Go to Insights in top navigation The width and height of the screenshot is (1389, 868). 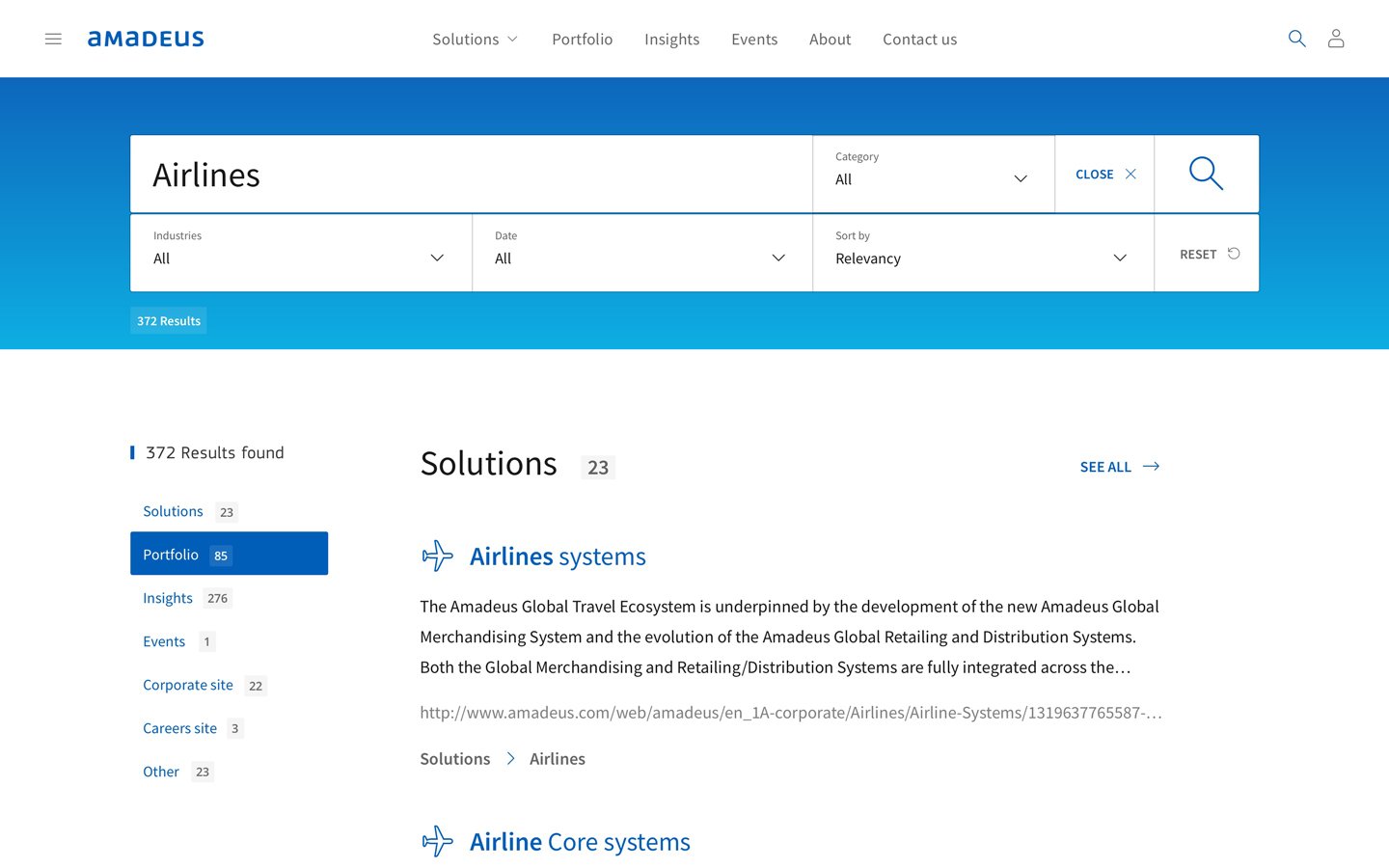tap(672, 39)
